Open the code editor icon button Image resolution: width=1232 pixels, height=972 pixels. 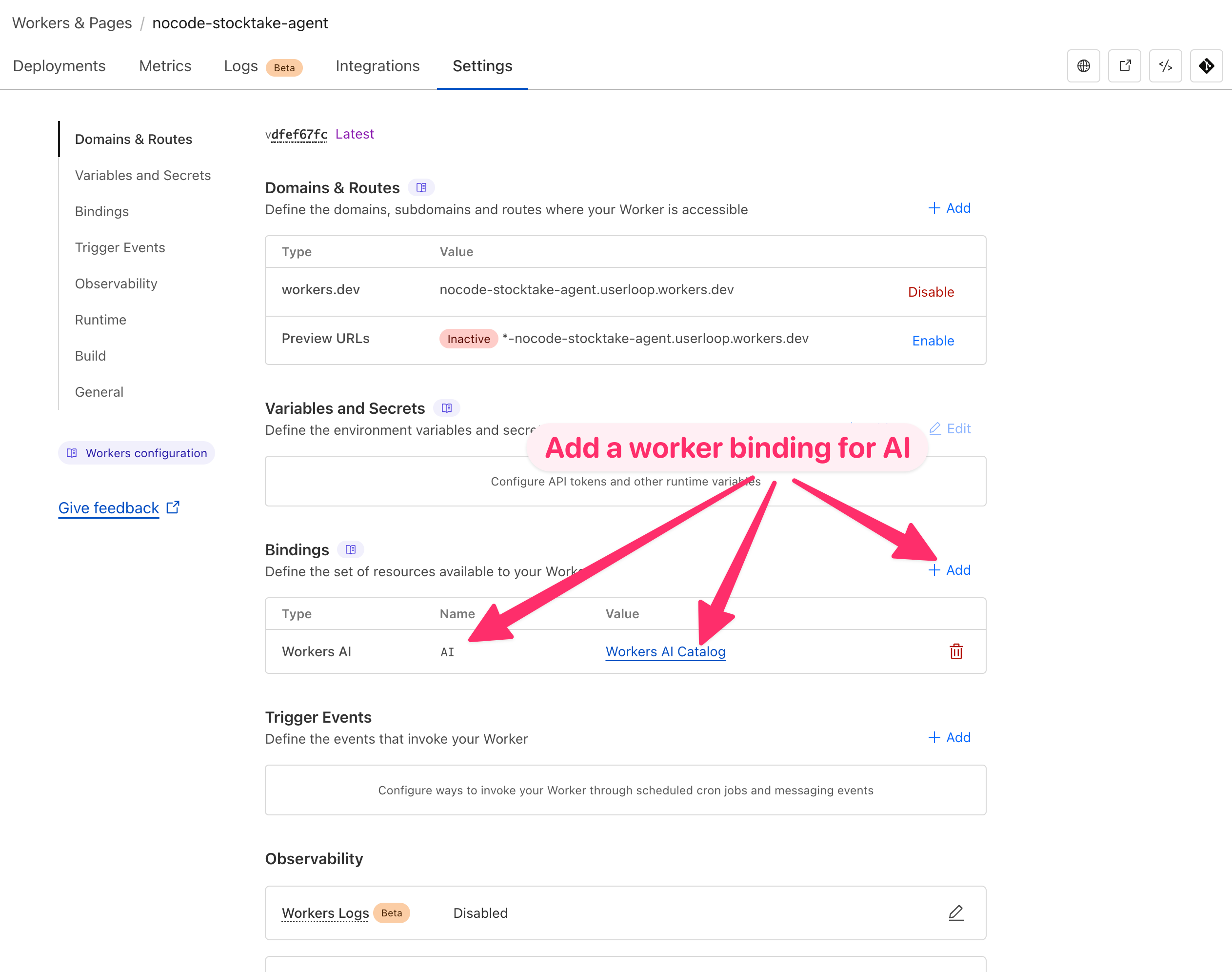click(x=1166, y=66)
